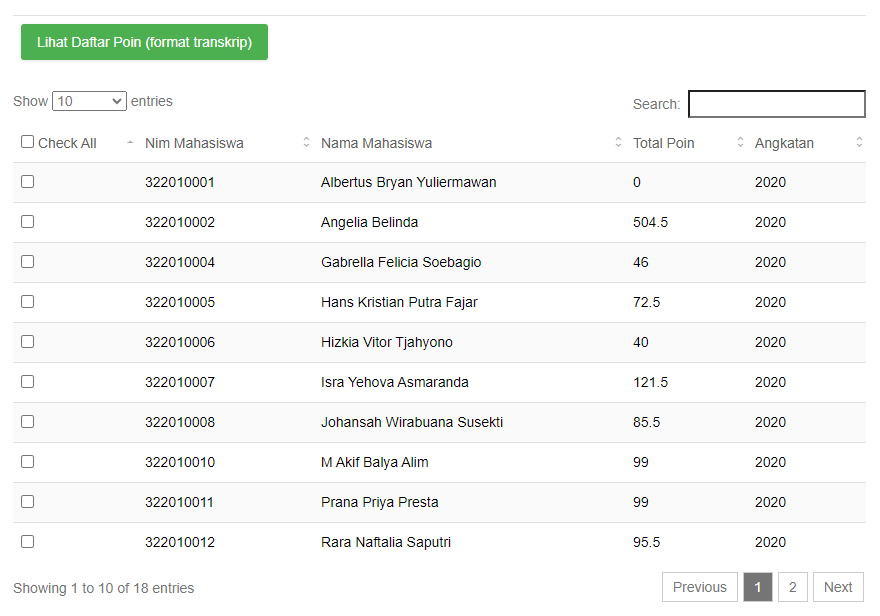Click the sort arrows for Nama Mahasiswa column
The width and height of the screenshot is (880, 616).
pos(618,142)
